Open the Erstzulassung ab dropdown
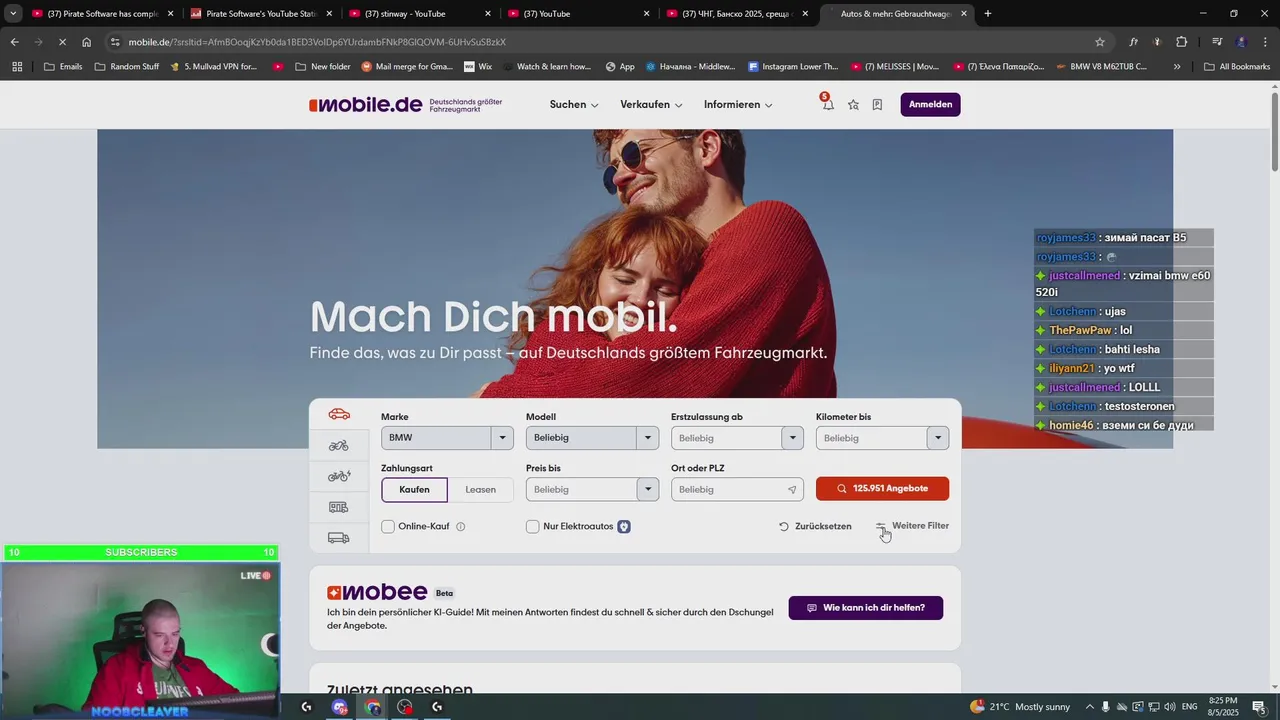The height and width of the screenshot is (720, 1280). [737, 438]
